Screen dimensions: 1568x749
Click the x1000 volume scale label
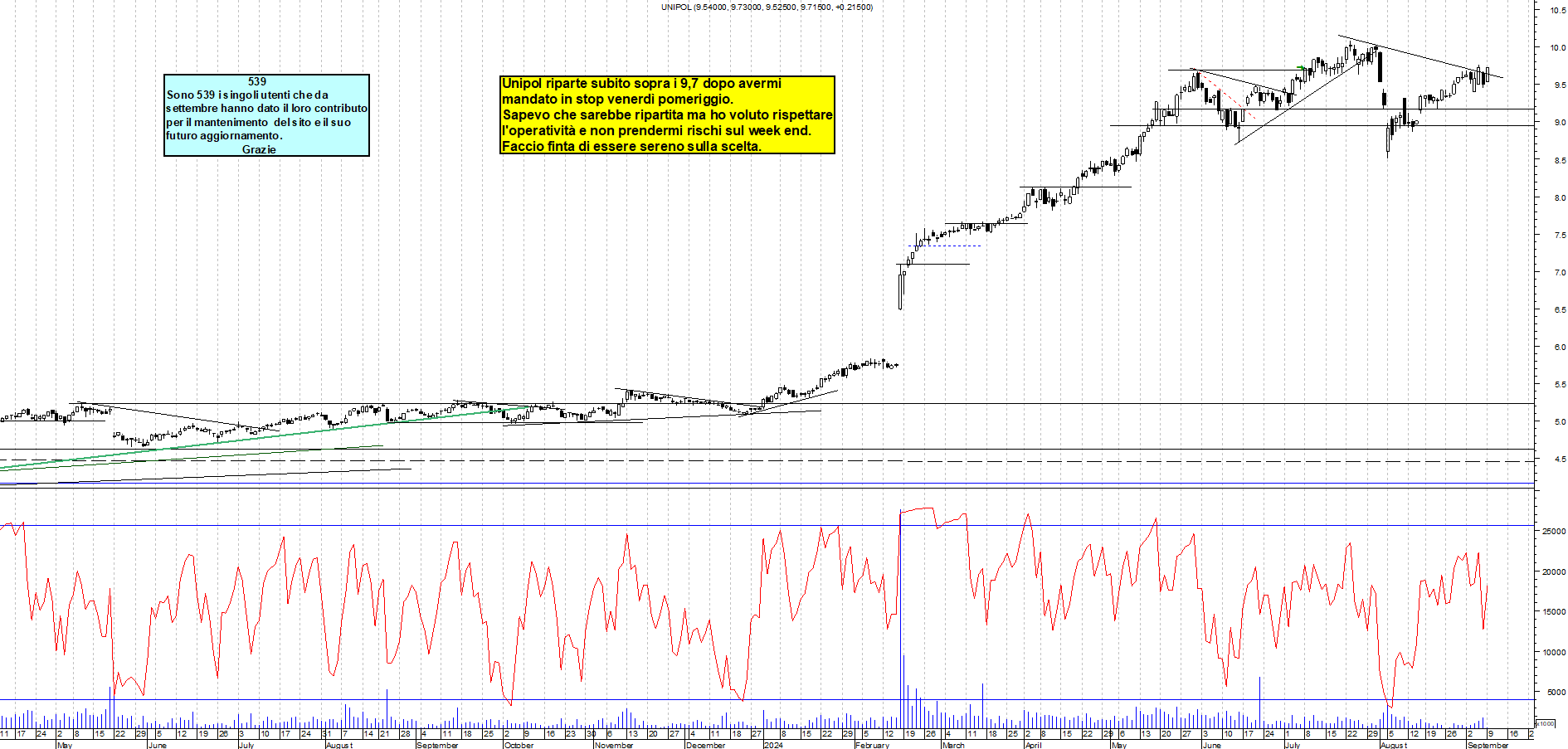[x=1546, y=723]
